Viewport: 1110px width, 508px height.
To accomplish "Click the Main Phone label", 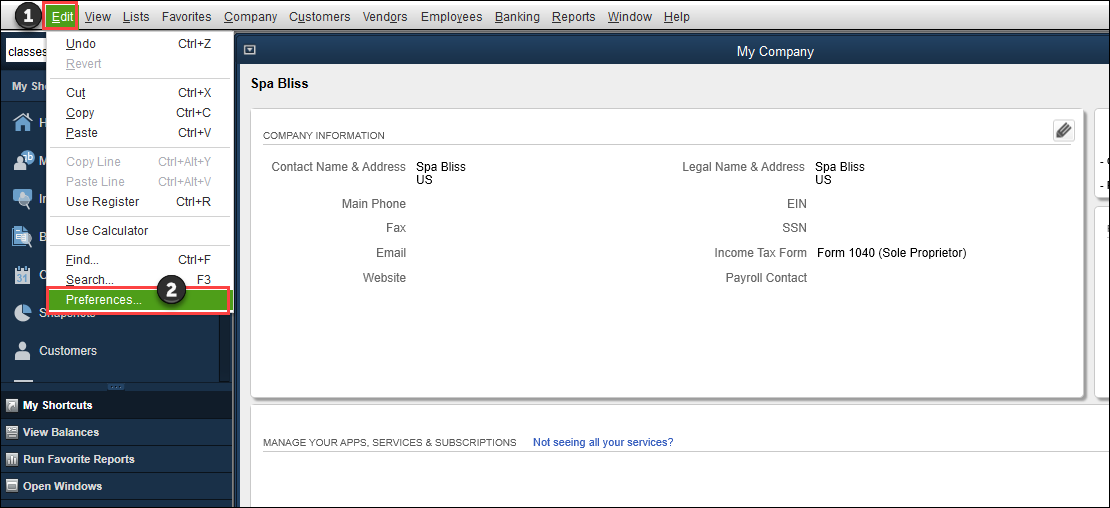I will coord(374,204).
